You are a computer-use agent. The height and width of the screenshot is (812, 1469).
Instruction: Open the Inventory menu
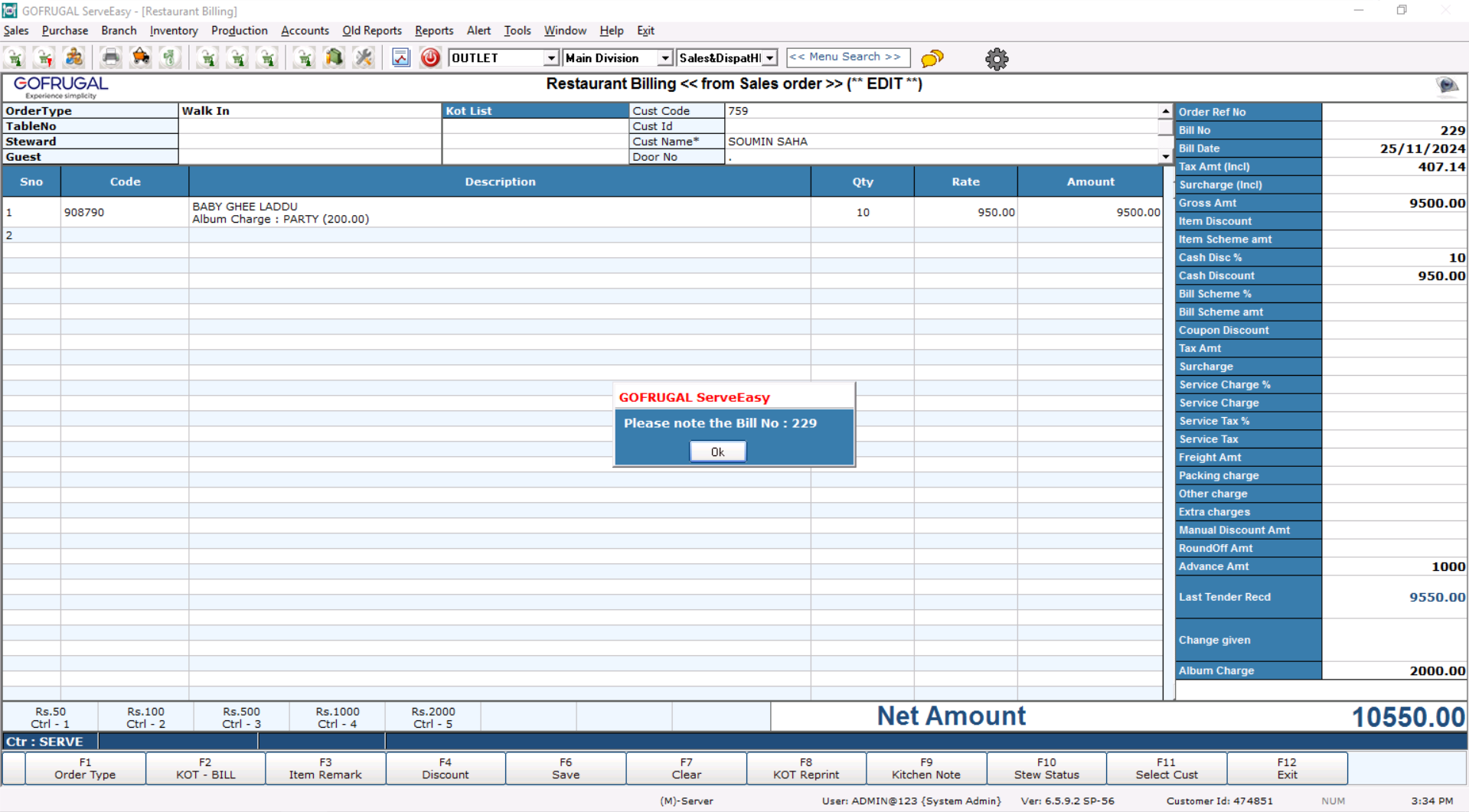point(173,31)
